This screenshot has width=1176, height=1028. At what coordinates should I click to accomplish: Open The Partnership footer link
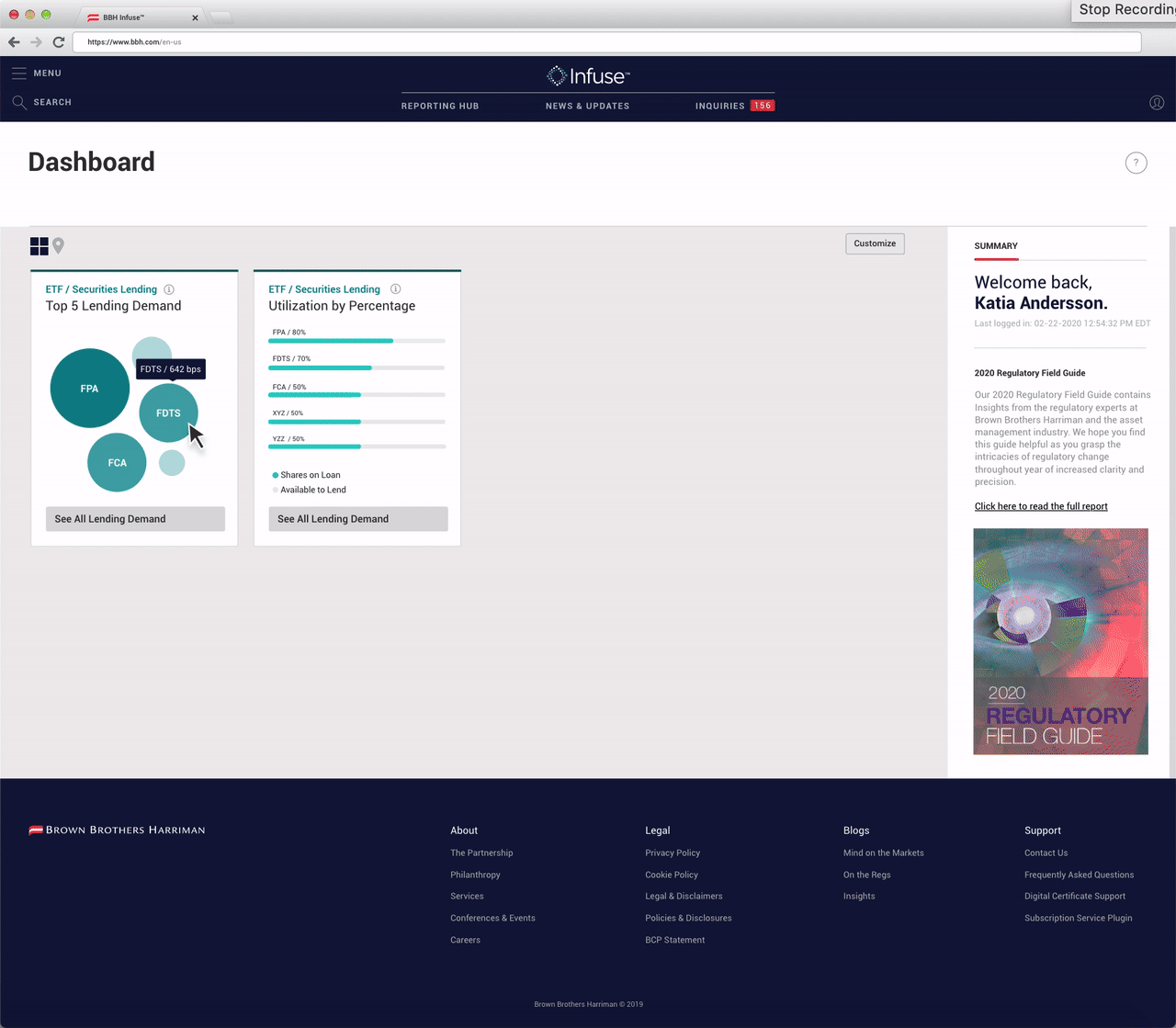pyautogui.click(x=481, y=853)
